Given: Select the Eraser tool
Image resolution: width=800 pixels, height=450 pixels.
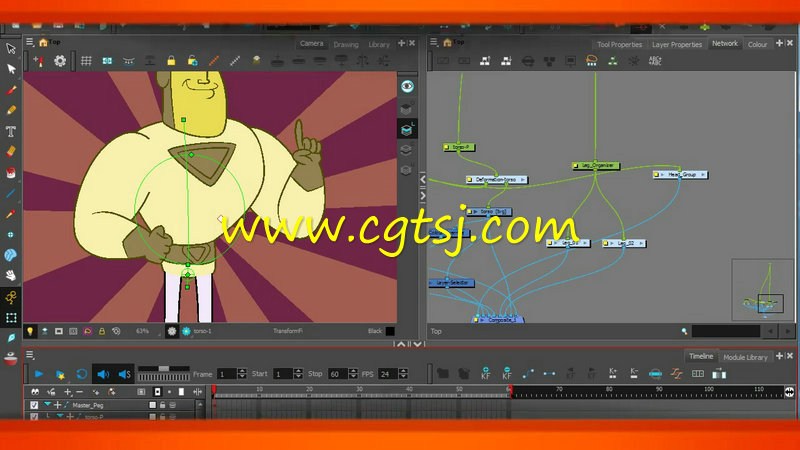Looking at the screenshot, I should [x=11, y=152].
